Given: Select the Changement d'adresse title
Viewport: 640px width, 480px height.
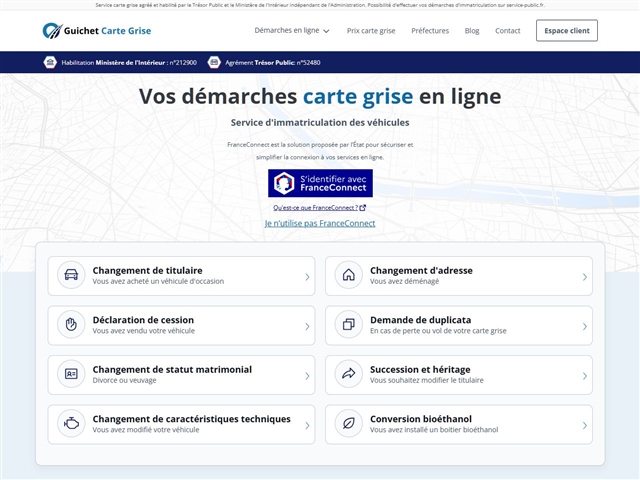Looking at the screenshot, I should (x=421, y=271).
